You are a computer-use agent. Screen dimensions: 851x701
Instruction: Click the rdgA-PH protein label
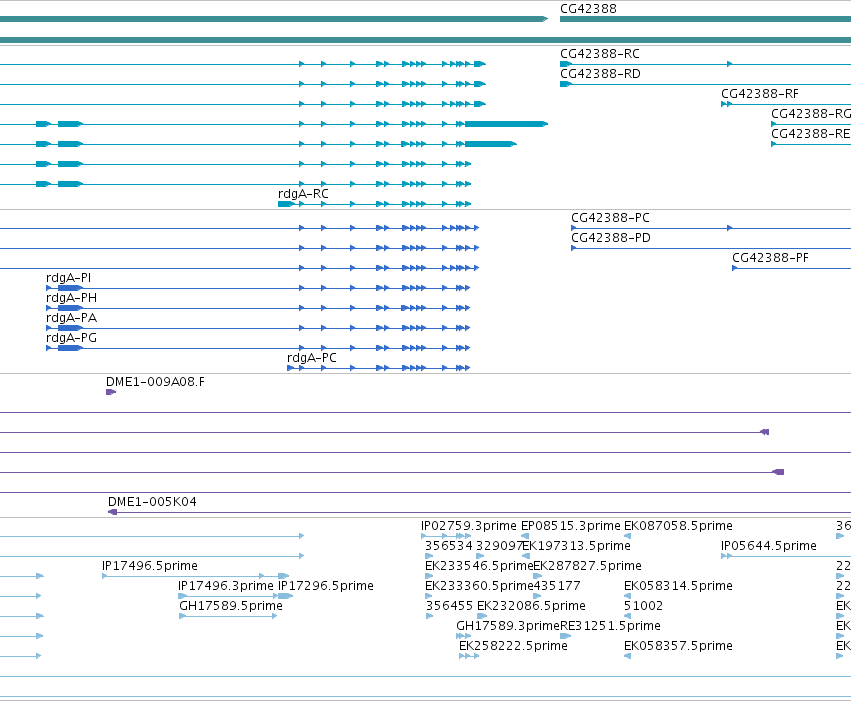point(72,298)
